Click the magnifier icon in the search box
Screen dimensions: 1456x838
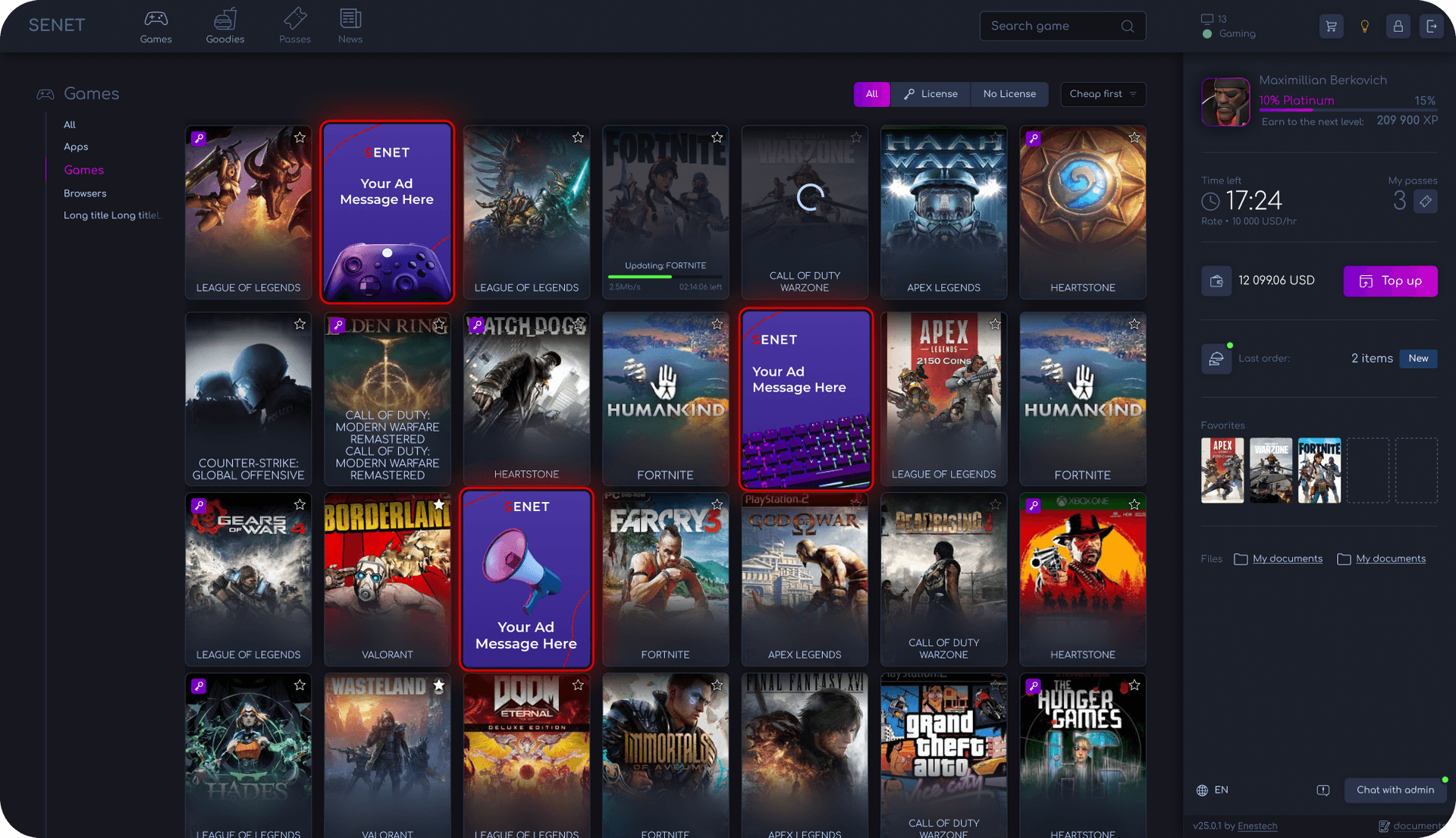[1128, 27]
